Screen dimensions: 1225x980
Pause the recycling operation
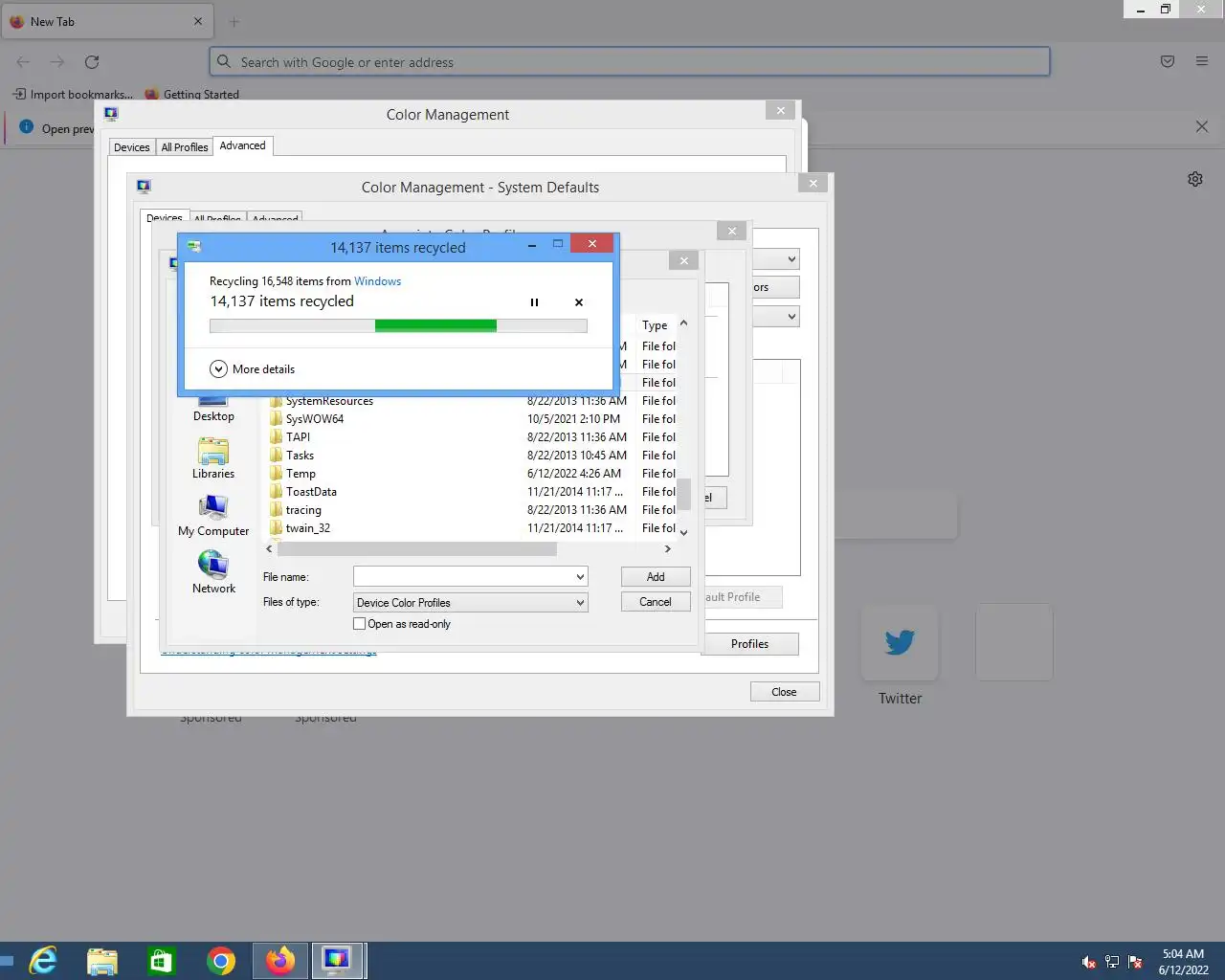[534, 302]
